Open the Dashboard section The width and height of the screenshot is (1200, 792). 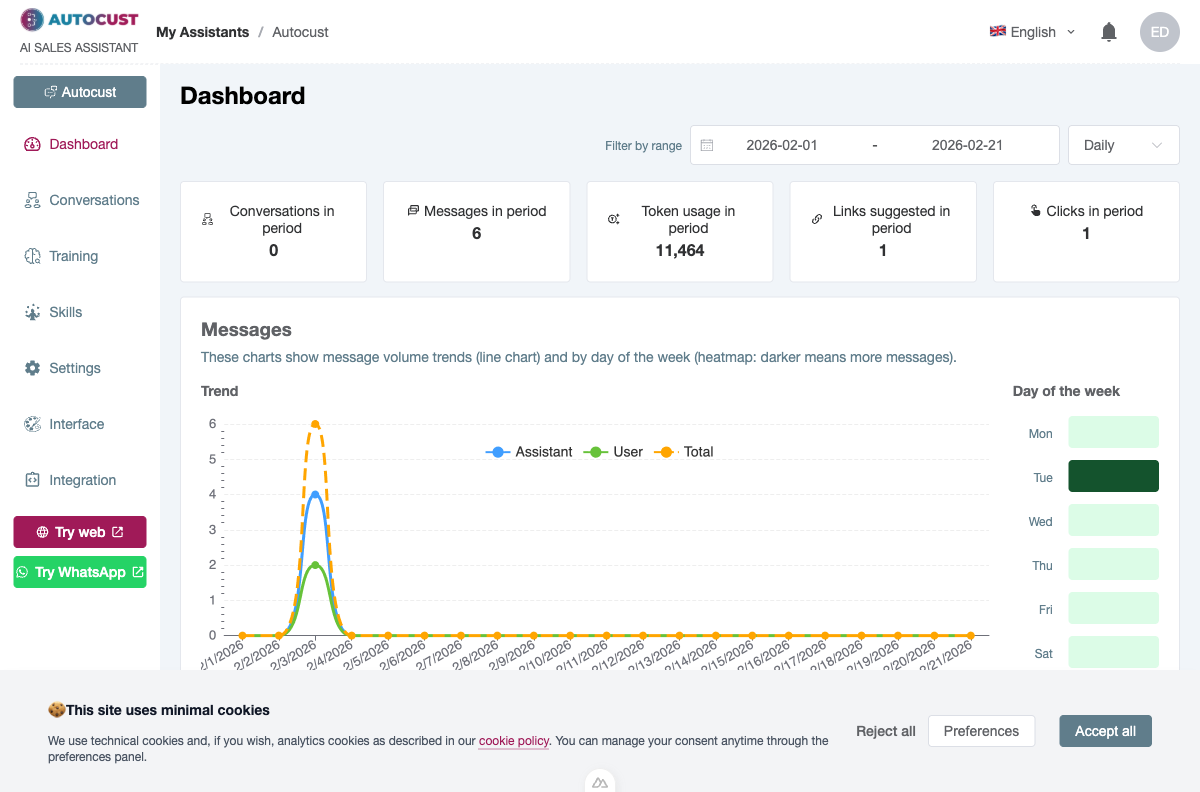click(82, 144)
